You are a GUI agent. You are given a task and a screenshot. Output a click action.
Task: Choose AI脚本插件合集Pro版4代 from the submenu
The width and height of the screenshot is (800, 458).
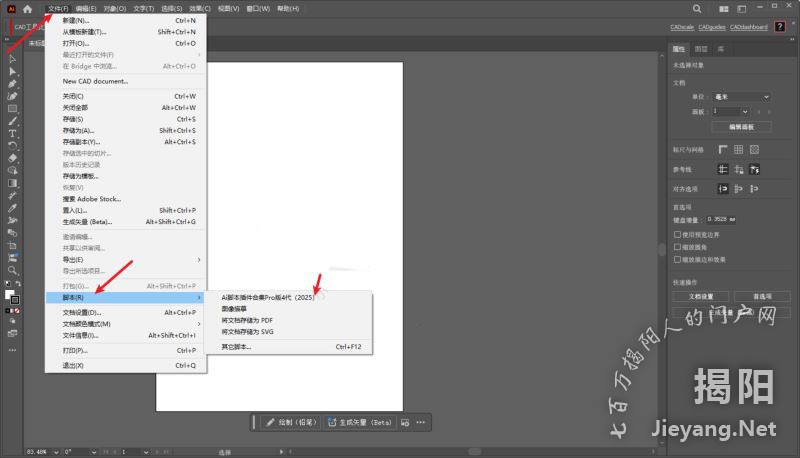click(268, 297)
